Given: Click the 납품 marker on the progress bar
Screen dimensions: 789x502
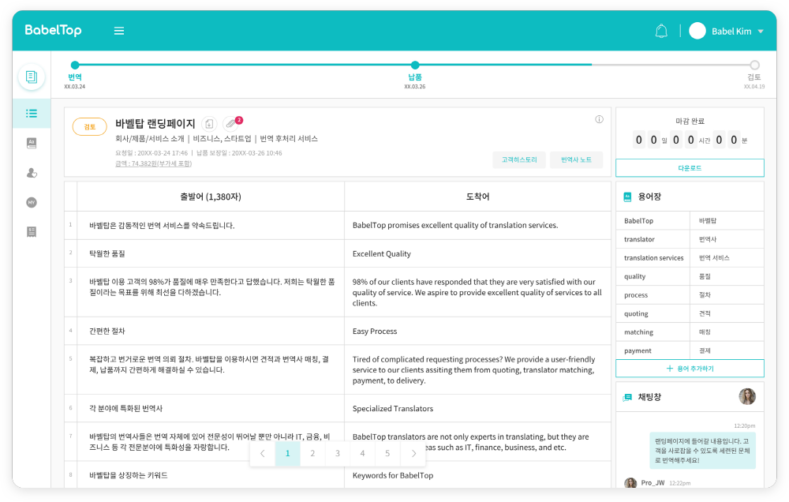Looking at the screenshot, I should coord(415,66).
